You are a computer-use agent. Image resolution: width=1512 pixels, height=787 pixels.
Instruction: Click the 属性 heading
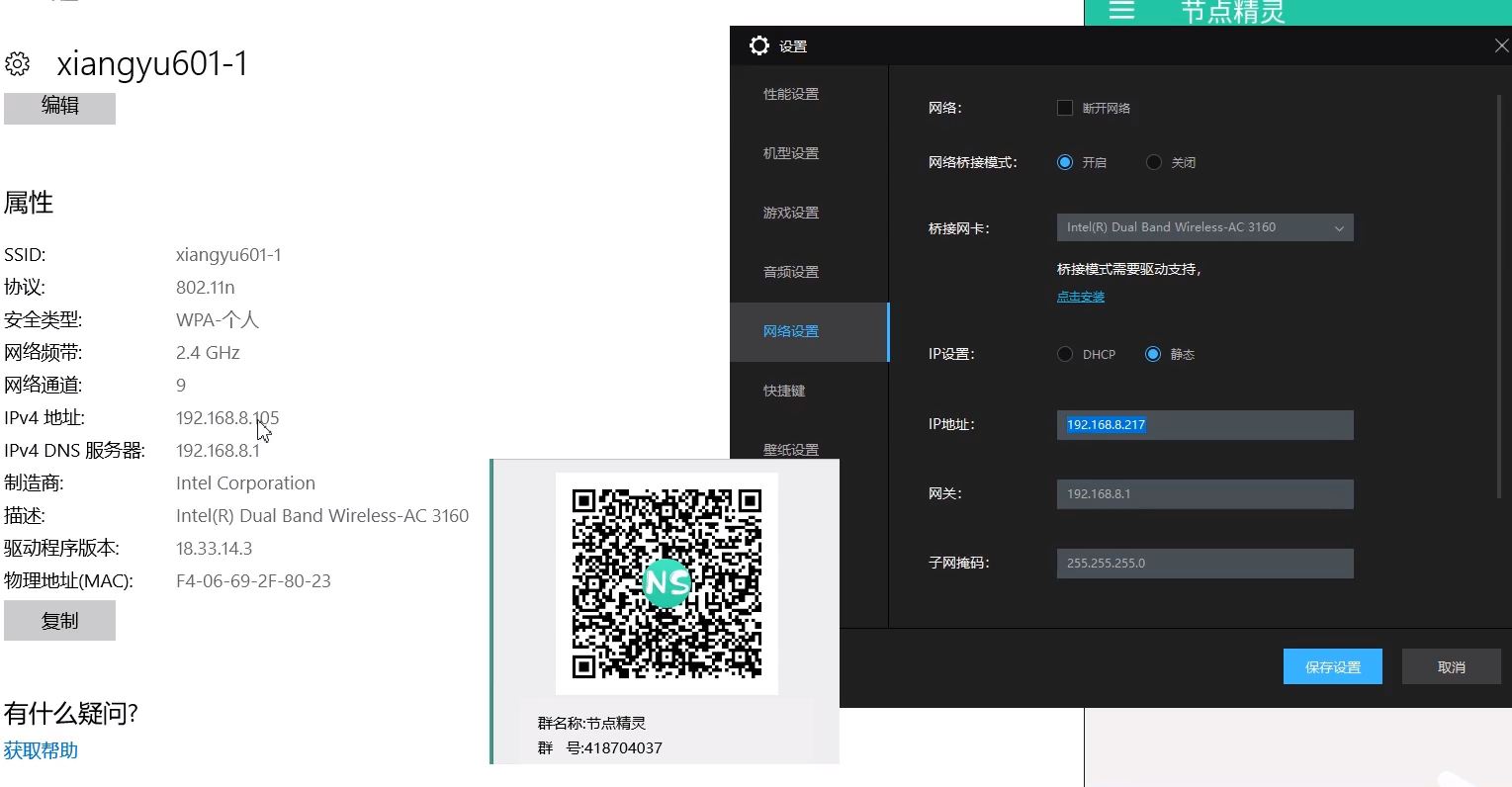(x=29, y=203)
